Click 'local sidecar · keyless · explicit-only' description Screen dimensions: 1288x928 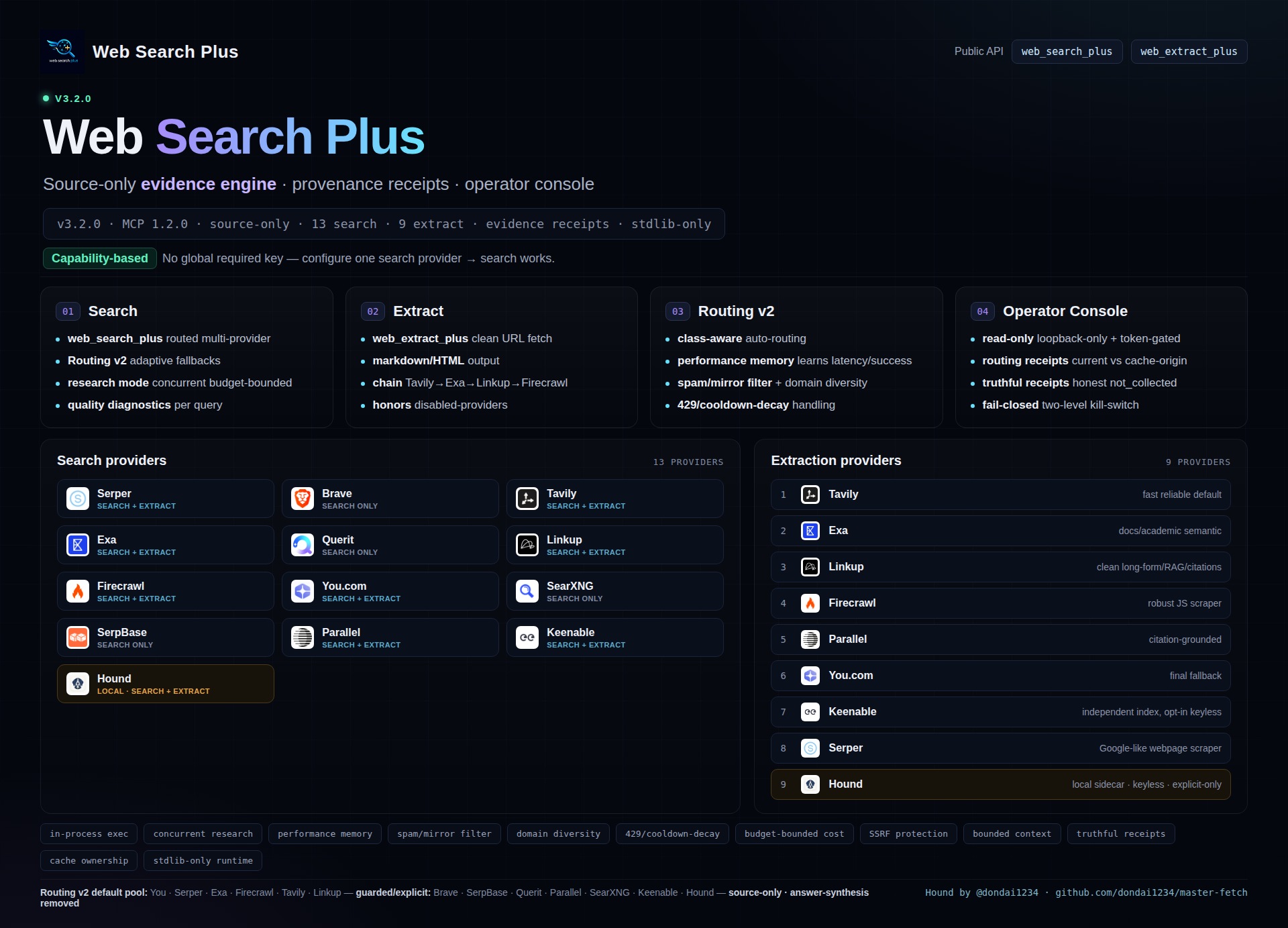click(x=1146, y=784)
